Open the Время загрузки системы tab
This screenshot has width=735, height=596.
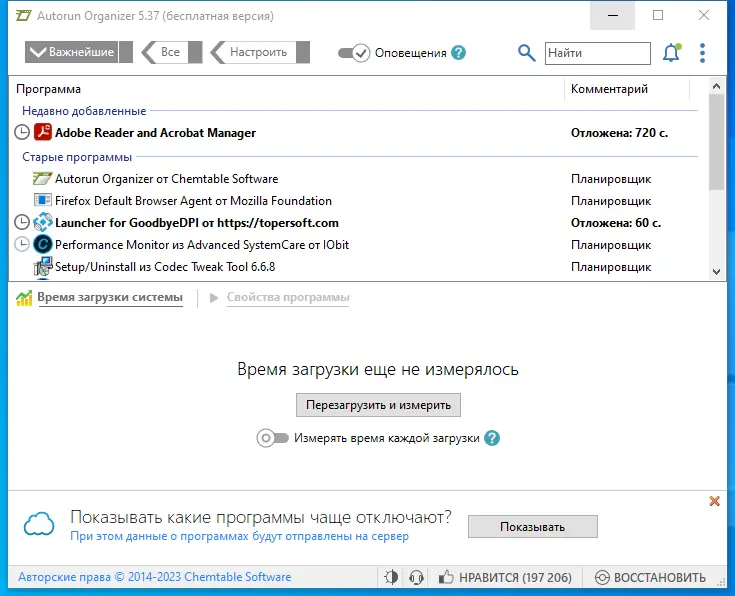110,297
